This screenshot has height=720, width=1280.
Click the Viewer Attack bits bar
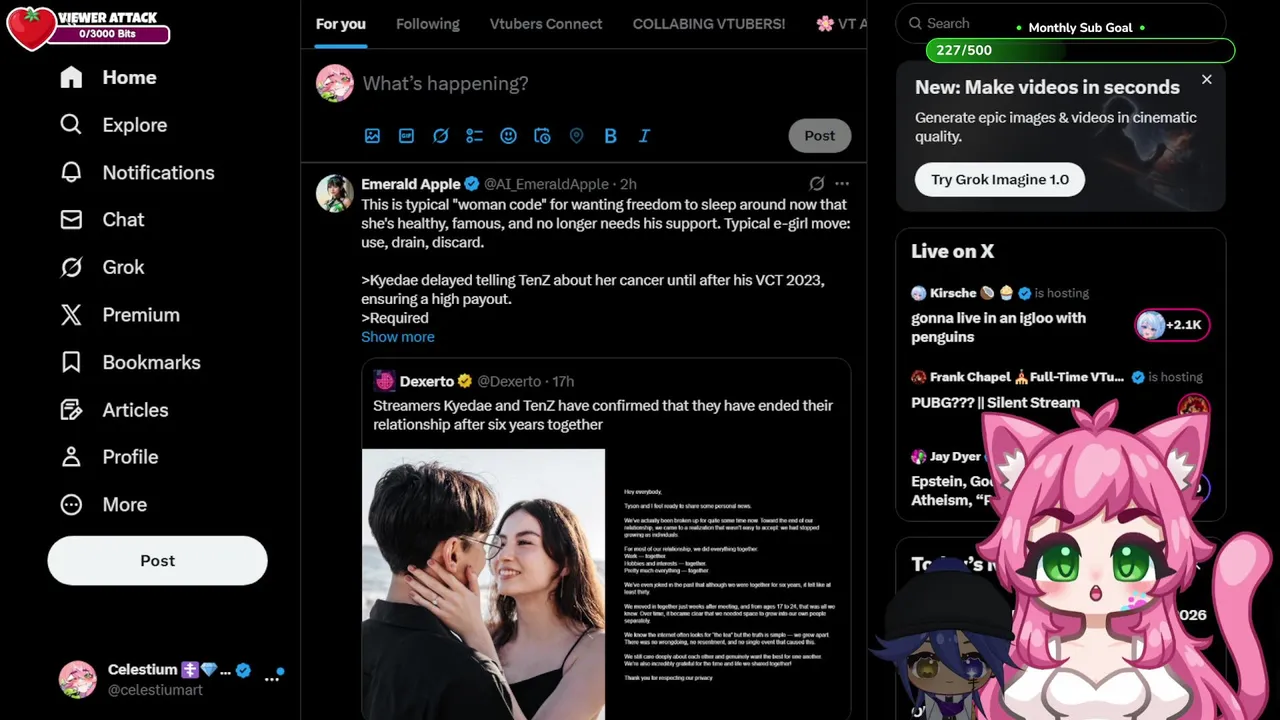coord(108,34)
